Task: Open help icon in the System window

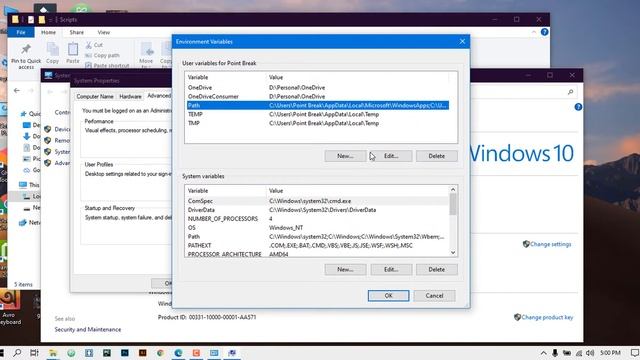Action: [x=578, y=107]
